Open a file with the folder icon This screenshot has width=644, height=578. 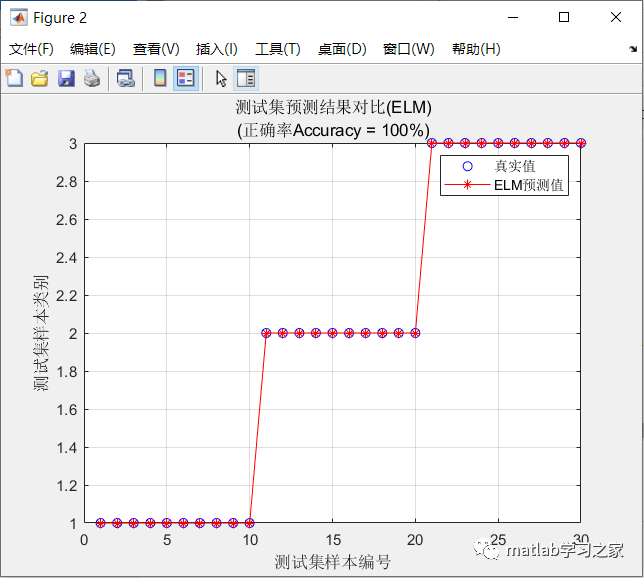tap(40, 78)
